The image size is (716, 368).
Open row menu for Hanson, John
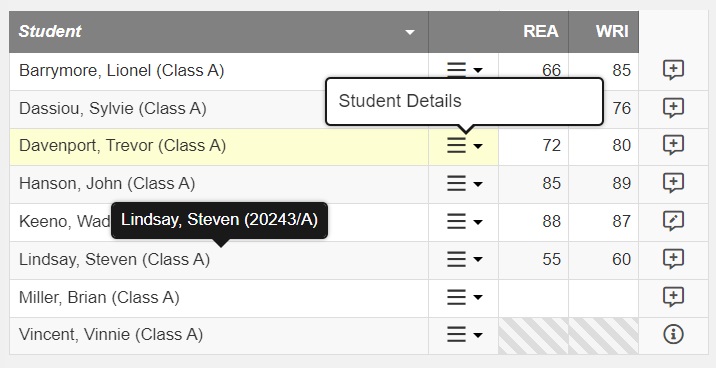[464, 184]
